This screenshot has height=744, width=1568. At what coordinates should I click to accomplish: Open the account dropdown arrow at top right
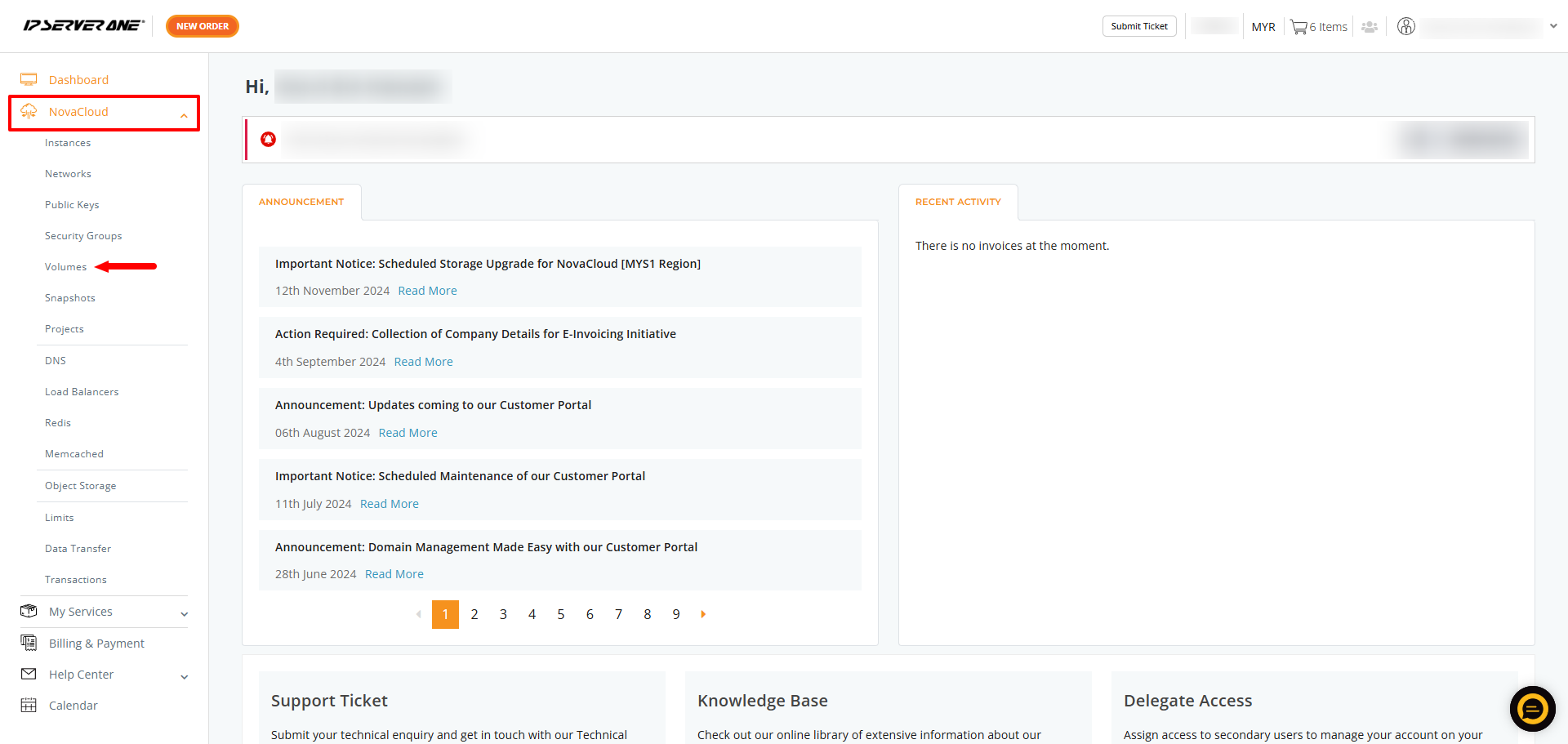pos(1553,26)
